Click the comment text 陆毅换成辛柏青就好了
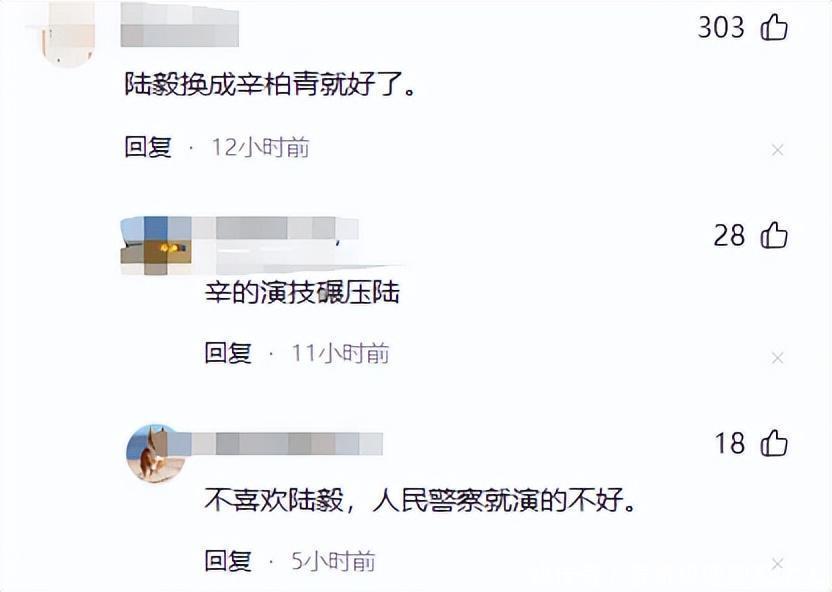Screen dimensions: 832x592 click(x=270, y=84)
